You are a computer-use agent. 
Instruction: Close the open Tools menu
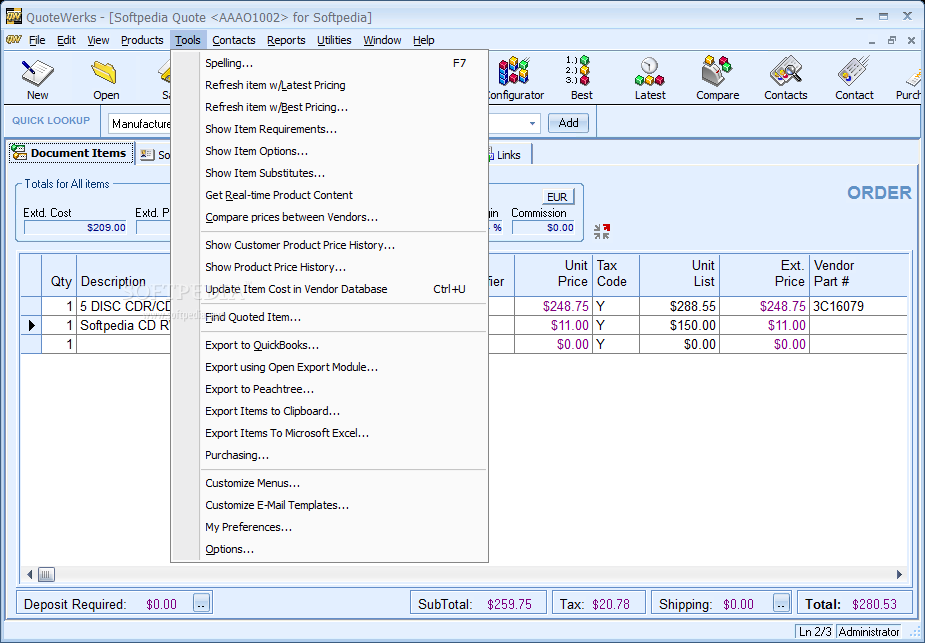[x=188, y=40]
